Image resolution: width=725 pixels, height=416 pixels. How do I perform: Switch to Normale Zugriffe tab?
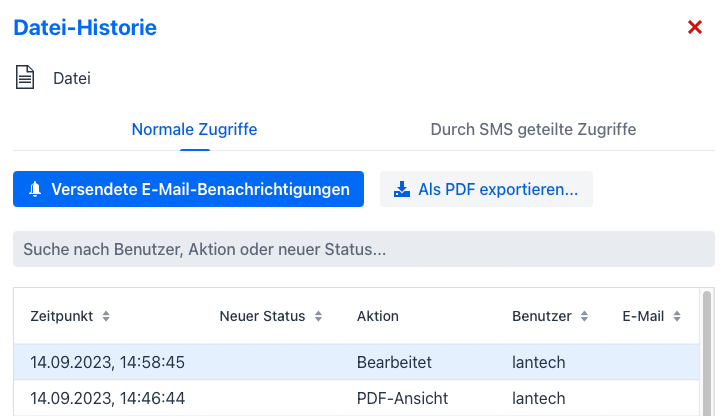tap(194, 130)
